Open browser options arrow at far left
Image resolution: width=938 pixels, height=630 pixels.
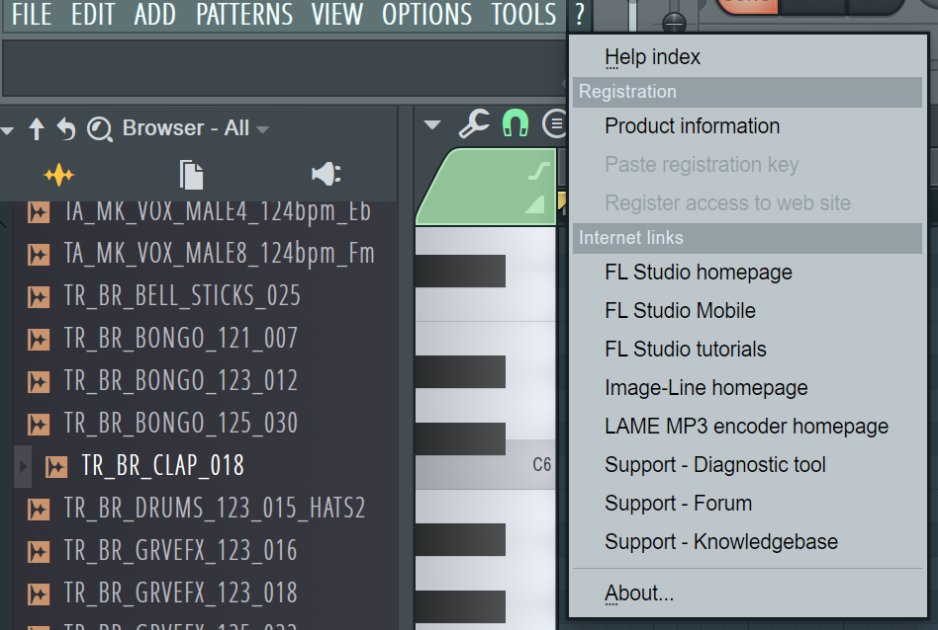pos(7,129)
